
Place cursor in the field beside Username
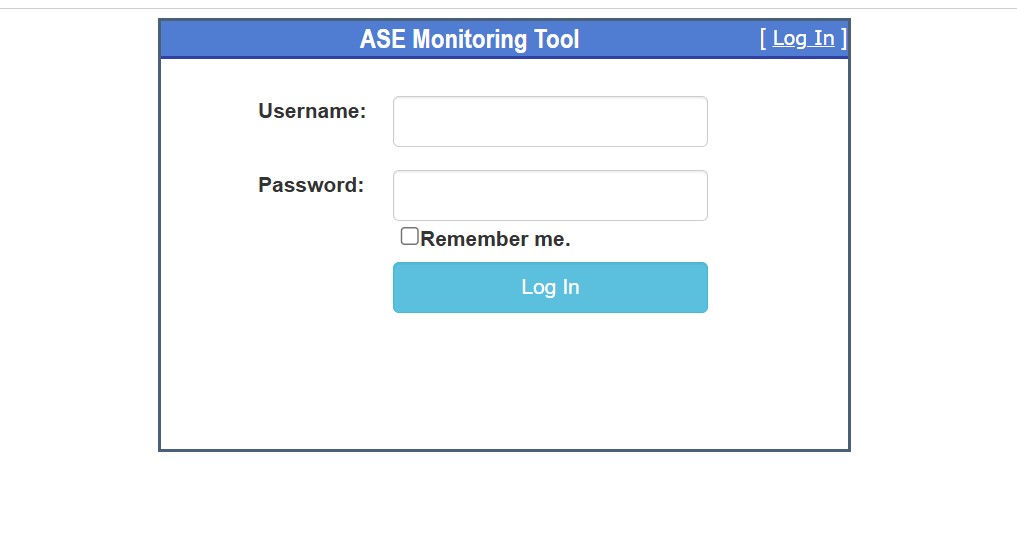coord(550,121)
